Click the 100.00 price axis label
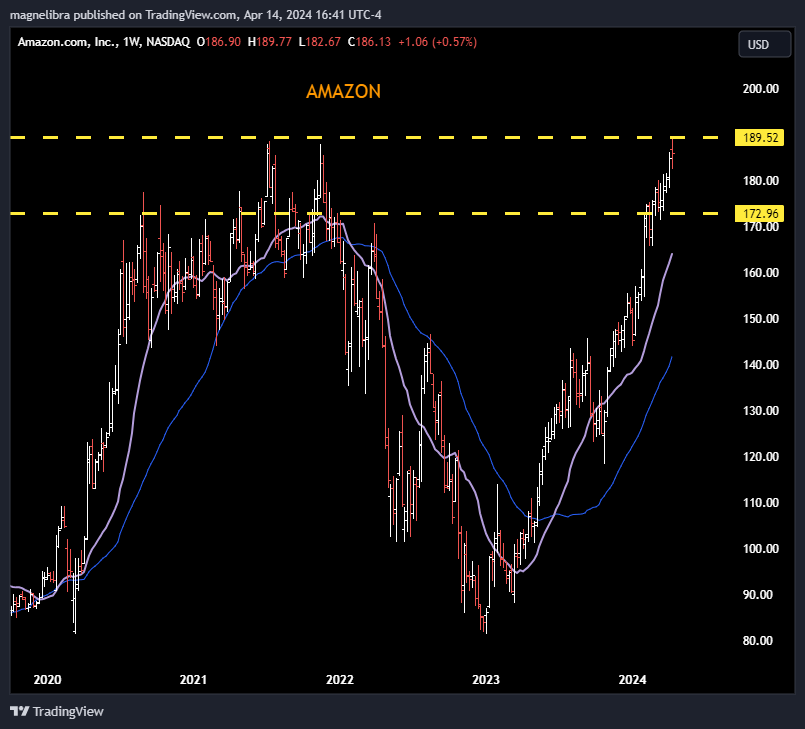805x729 pixels. pos(760,549)
